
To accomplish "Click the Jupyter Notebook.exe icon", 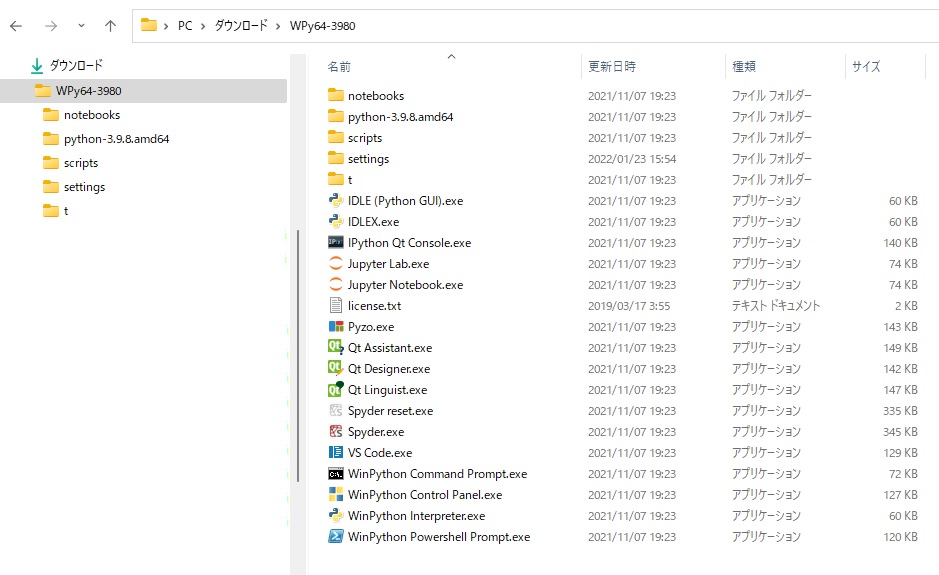I will coord(336,284).
